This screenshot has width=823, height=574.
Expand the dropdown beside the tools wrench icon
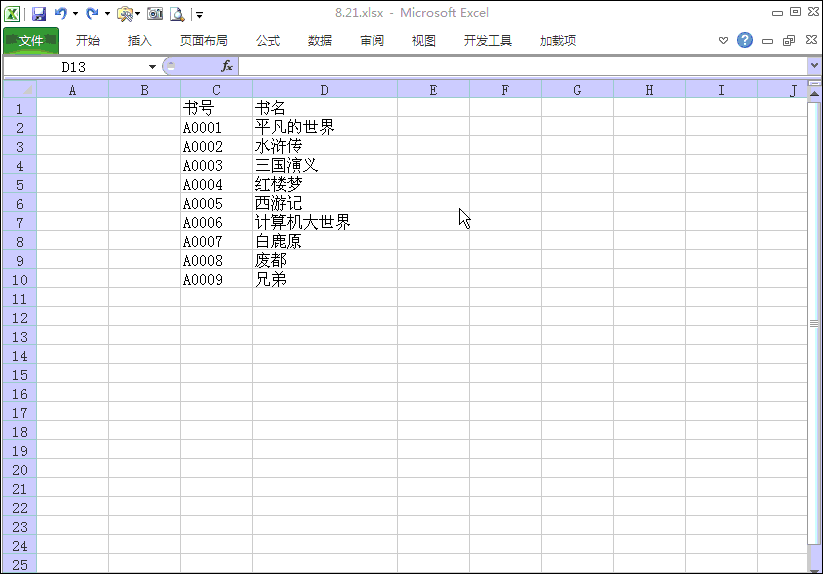coord(138,14)
